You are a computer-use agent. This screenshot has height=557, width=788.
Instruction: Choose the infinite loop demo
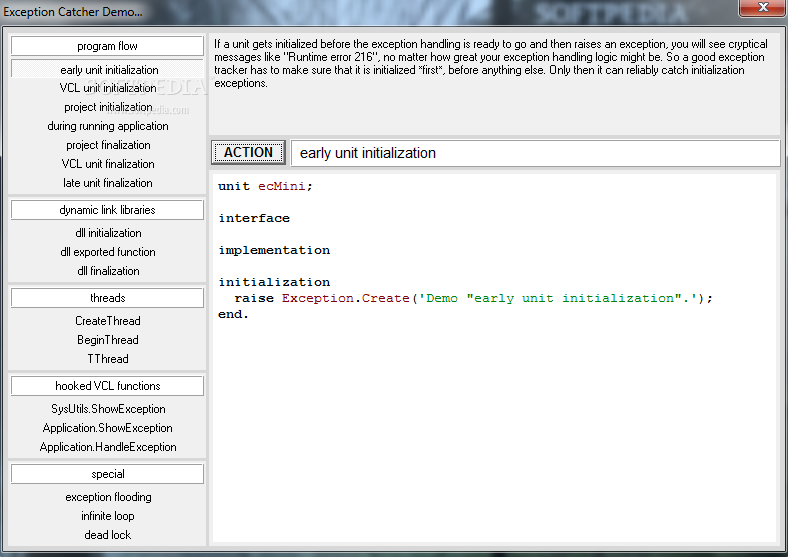108,516
